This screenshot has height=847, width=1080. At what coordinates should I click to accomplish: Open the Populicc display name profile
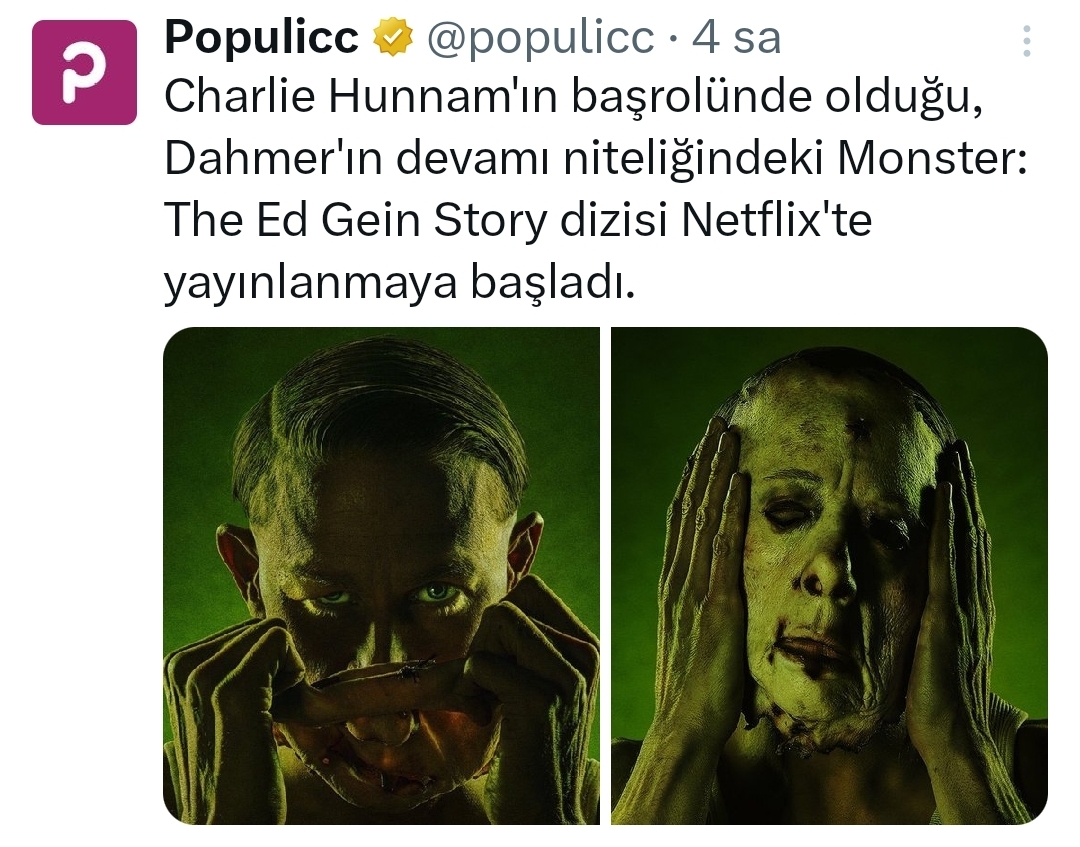(261, 37)
